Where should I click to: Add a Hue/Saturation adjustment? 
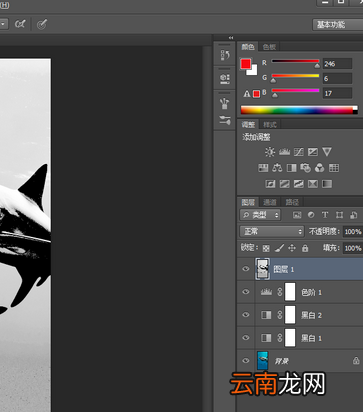tap(263, 168)
